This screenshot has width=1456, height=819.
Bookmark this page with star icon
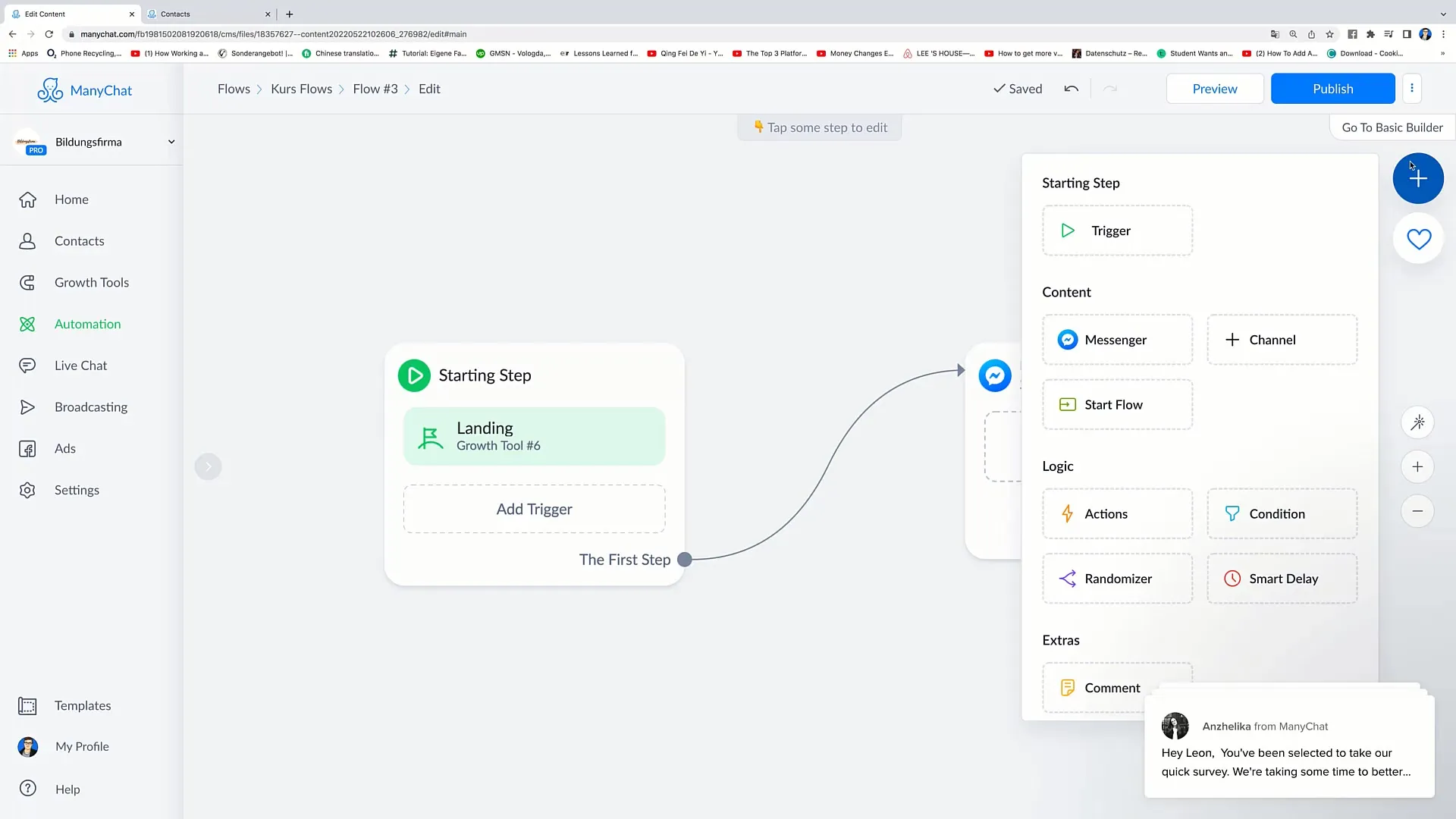click(1329, 34)
